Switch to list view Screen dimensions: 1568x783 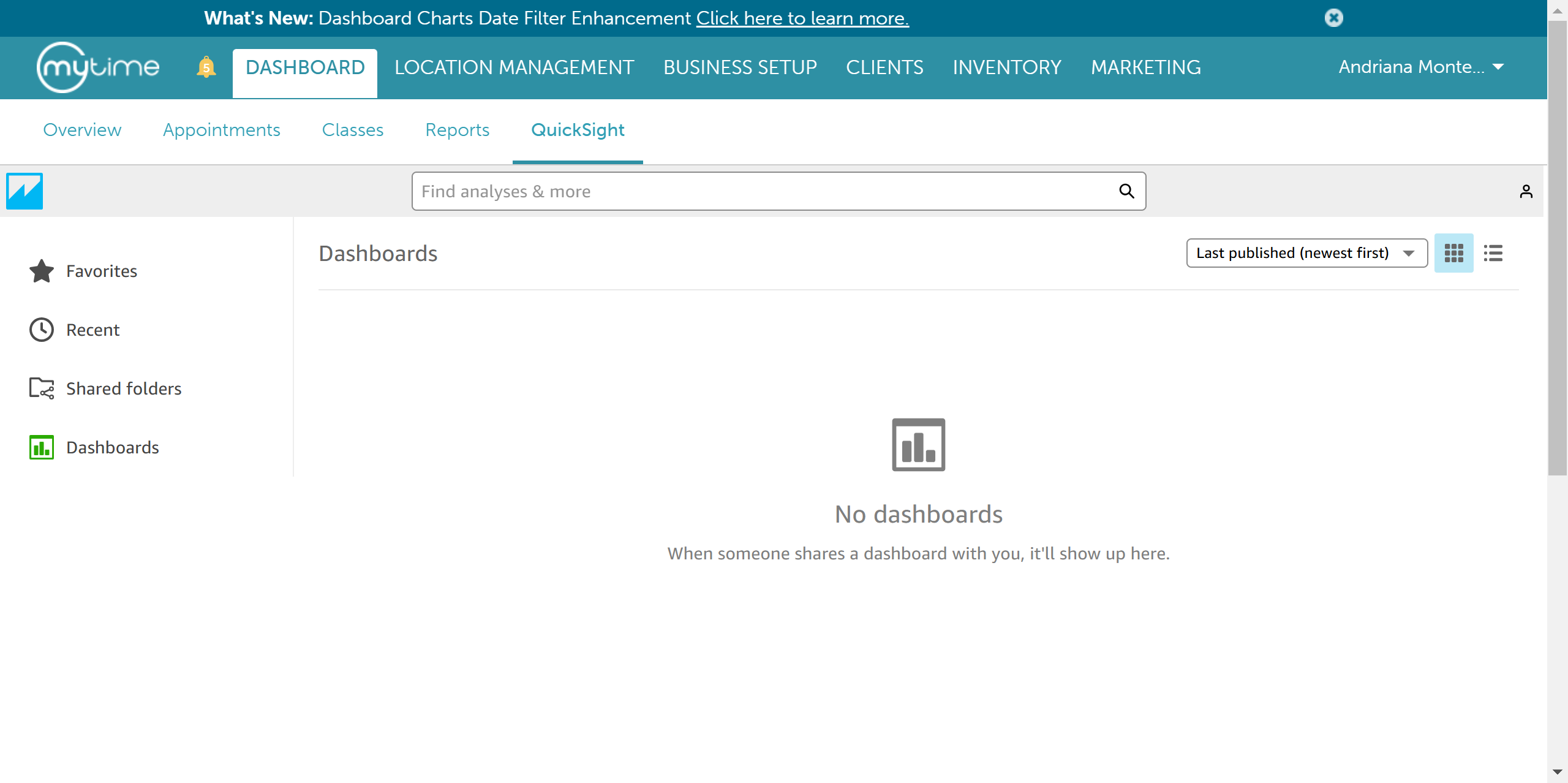pos(1493,253)
